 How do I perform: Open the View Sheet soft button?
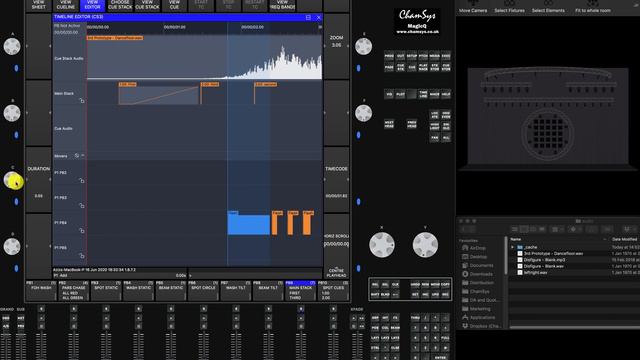coord(38,5)
